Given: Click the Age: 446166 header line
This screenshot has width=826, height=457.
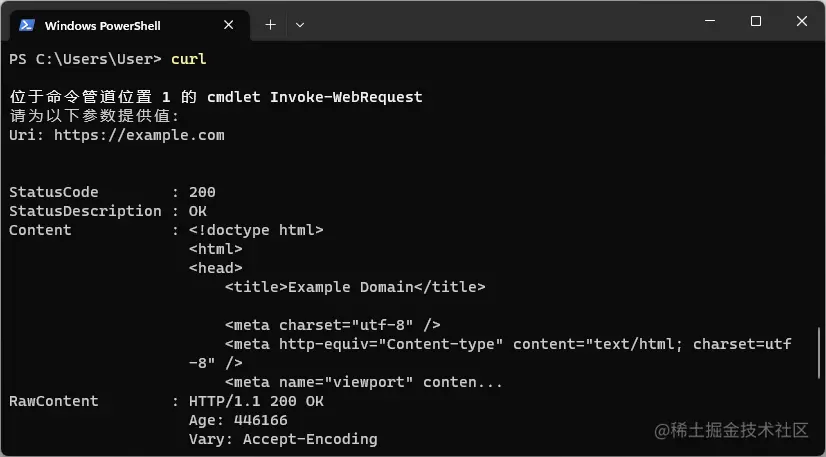Looking at the screenshot, I should [238, 420].
